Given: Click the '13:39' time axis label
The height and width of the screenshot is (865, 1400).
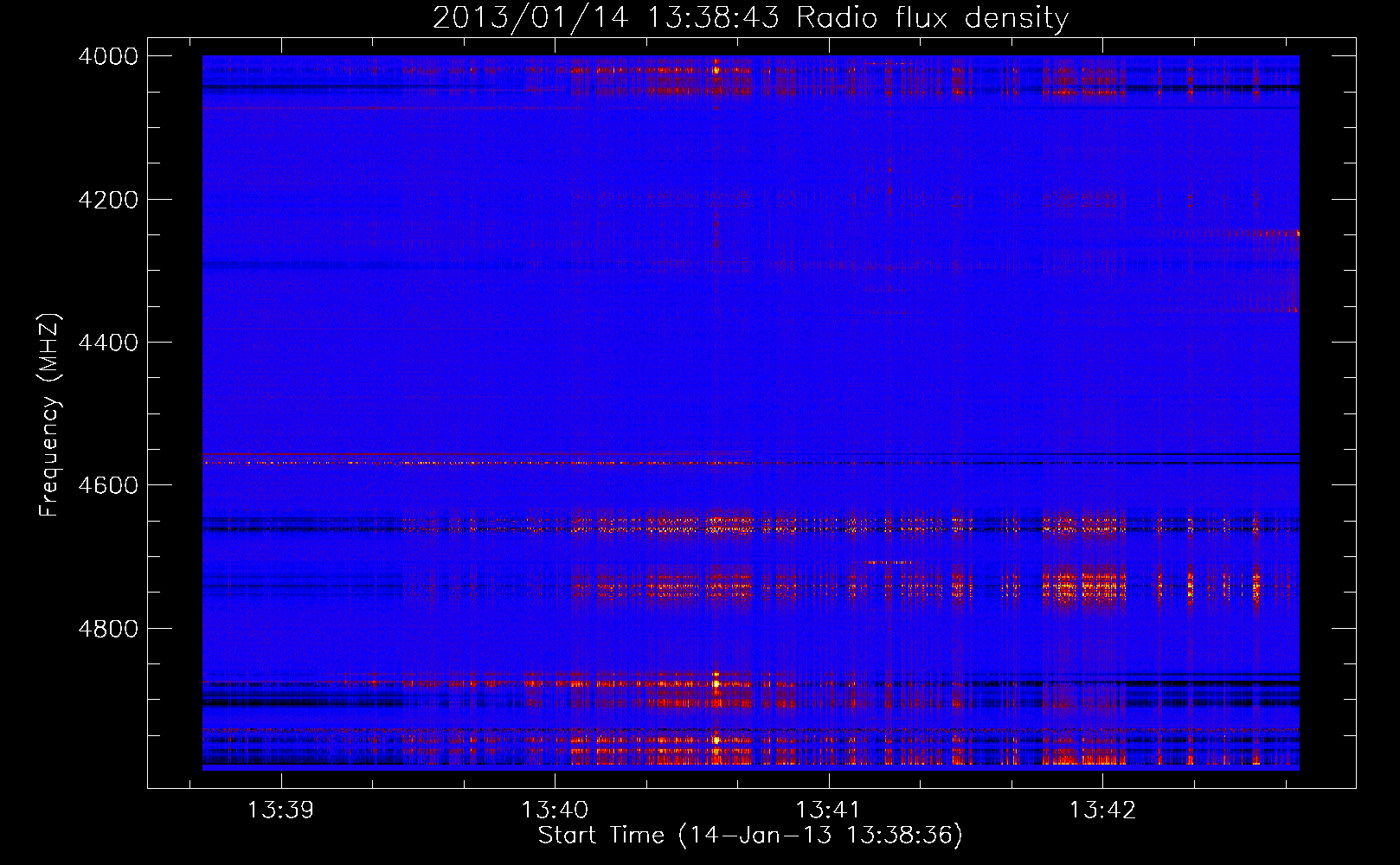Looking at the screenshot, I should pos(280,811).
